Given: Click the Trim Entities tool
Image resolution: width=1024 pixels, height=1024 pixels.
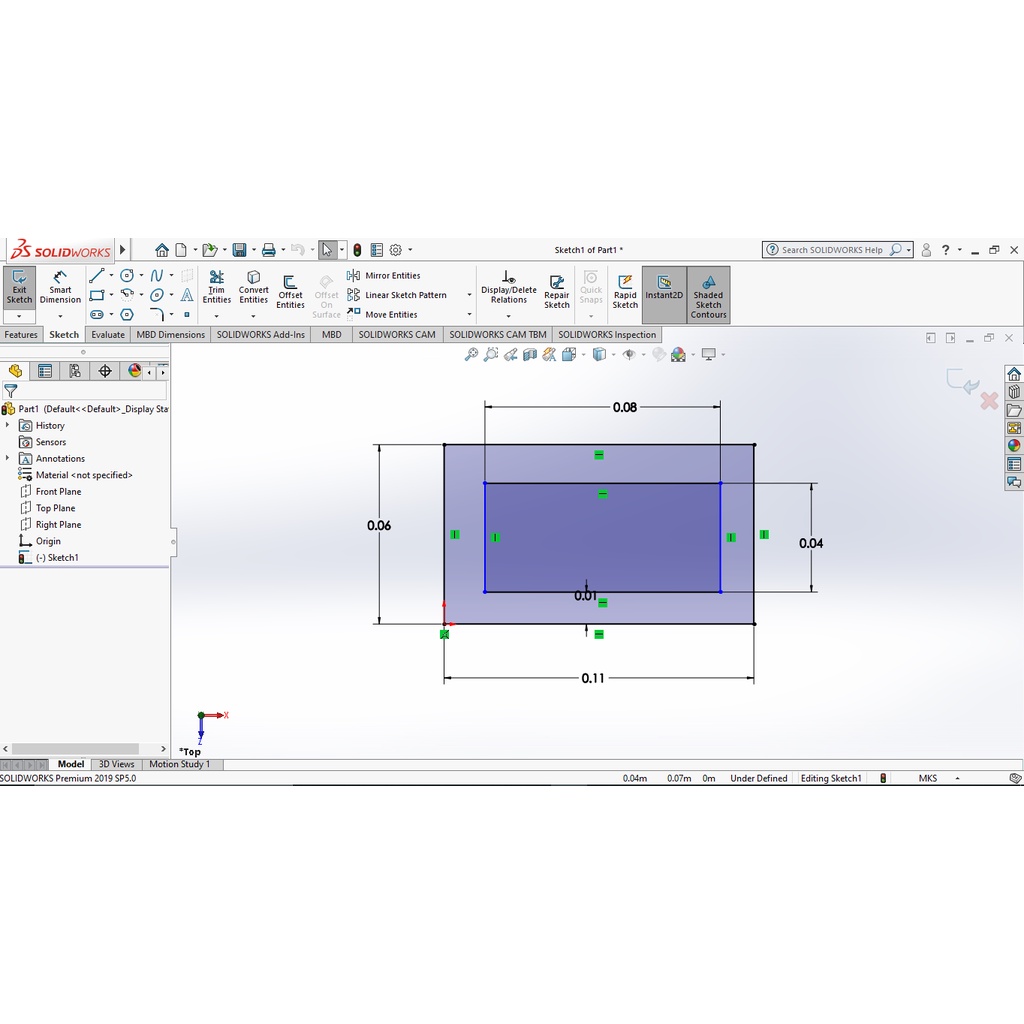Looking at the screenshot, I should click(x=216, y=287).
